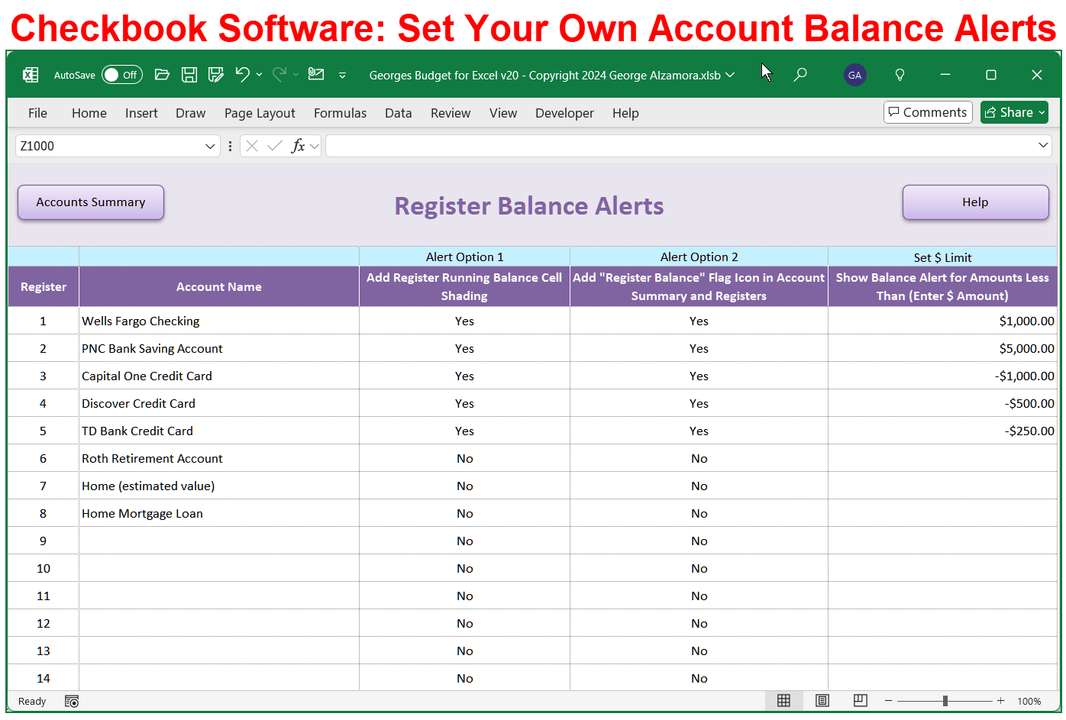Open Help using the purple Help button

(975, 202)
